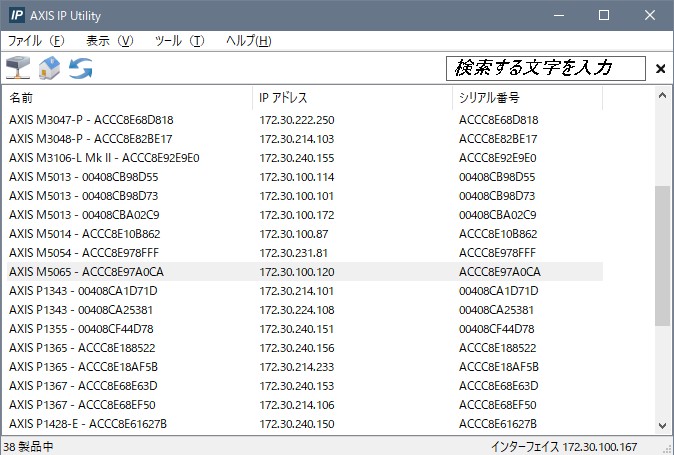Click serial number cell ACCC8E61627B
Image resolution: width=674 pixels, height=455 pixels.
point(498,424)
